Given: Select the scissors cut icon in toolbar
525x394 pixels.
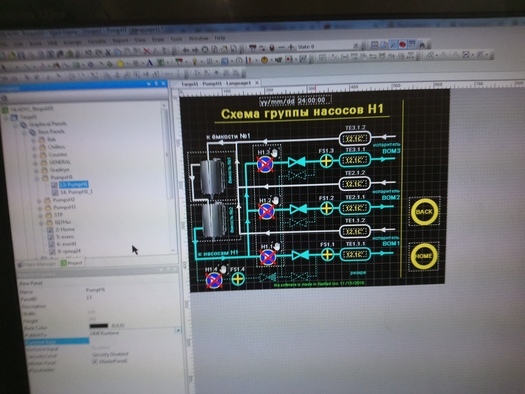Looking at the screenshot, I should coord(108,52).
